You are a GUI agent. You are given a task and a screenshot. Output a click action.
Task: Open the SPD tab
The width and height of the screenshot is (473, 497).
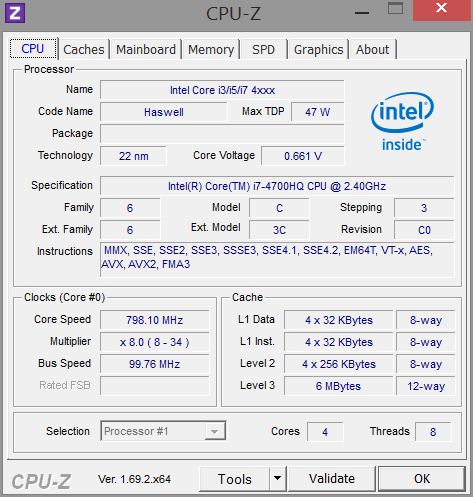tap(263, 50)
